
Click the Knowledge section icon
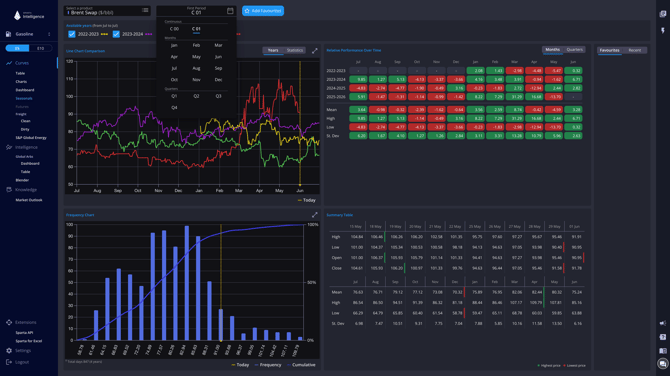(9, 189)
